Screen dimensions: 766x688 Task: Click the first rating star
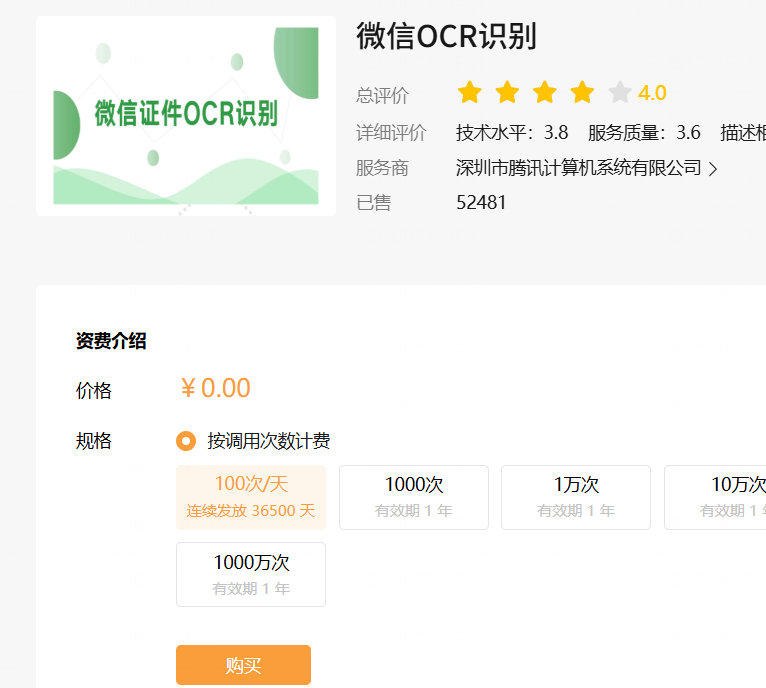(x=469, y=92)
